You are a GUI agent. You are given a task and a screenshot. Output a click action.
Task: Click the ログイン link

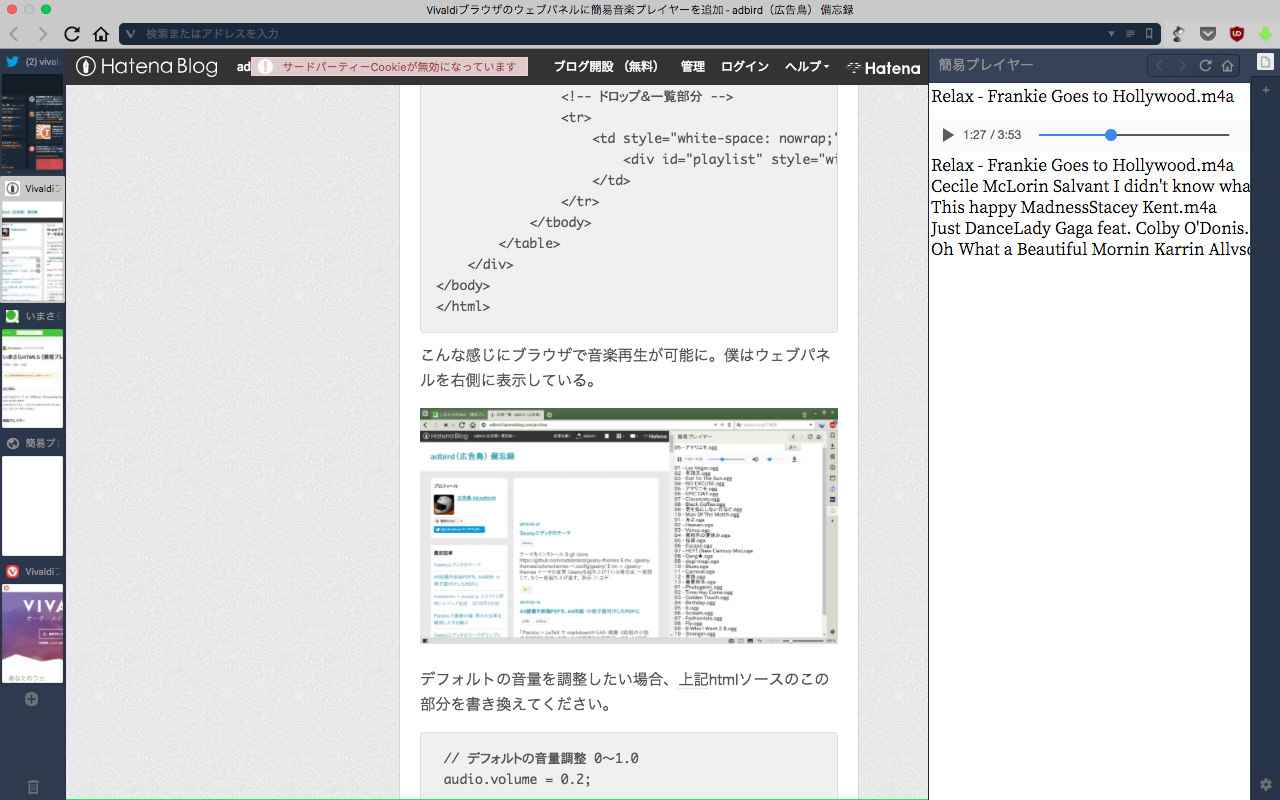tap(745, 67)
